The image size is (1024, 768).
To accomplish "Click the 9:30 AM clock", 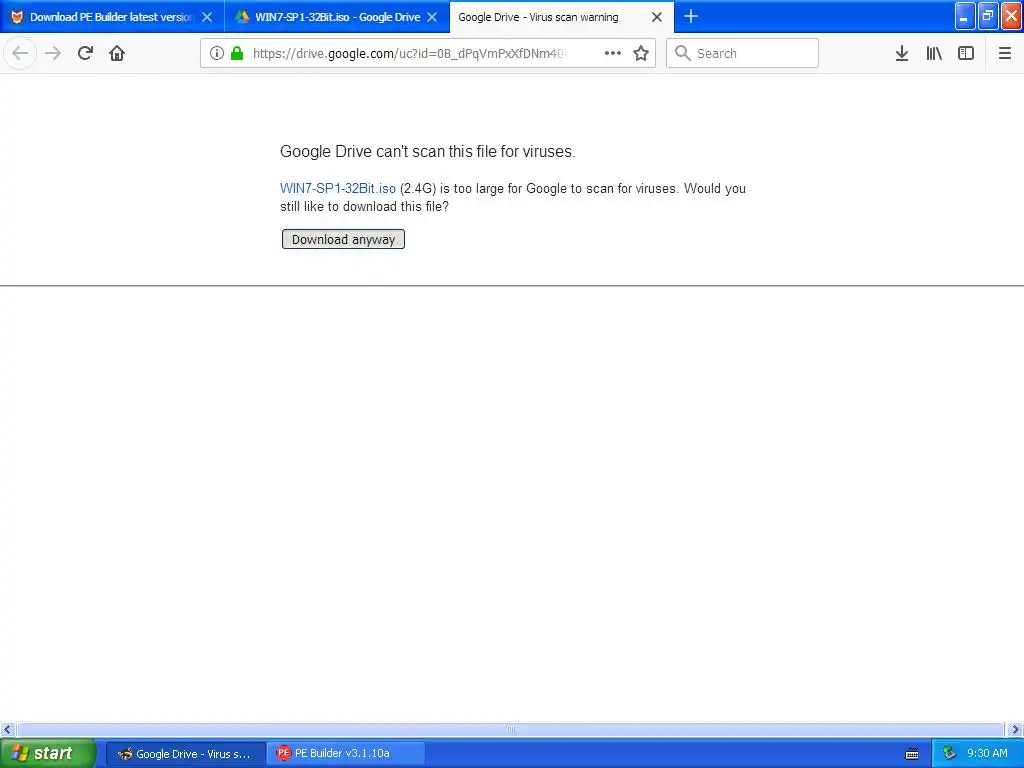I will coord(987,754).
